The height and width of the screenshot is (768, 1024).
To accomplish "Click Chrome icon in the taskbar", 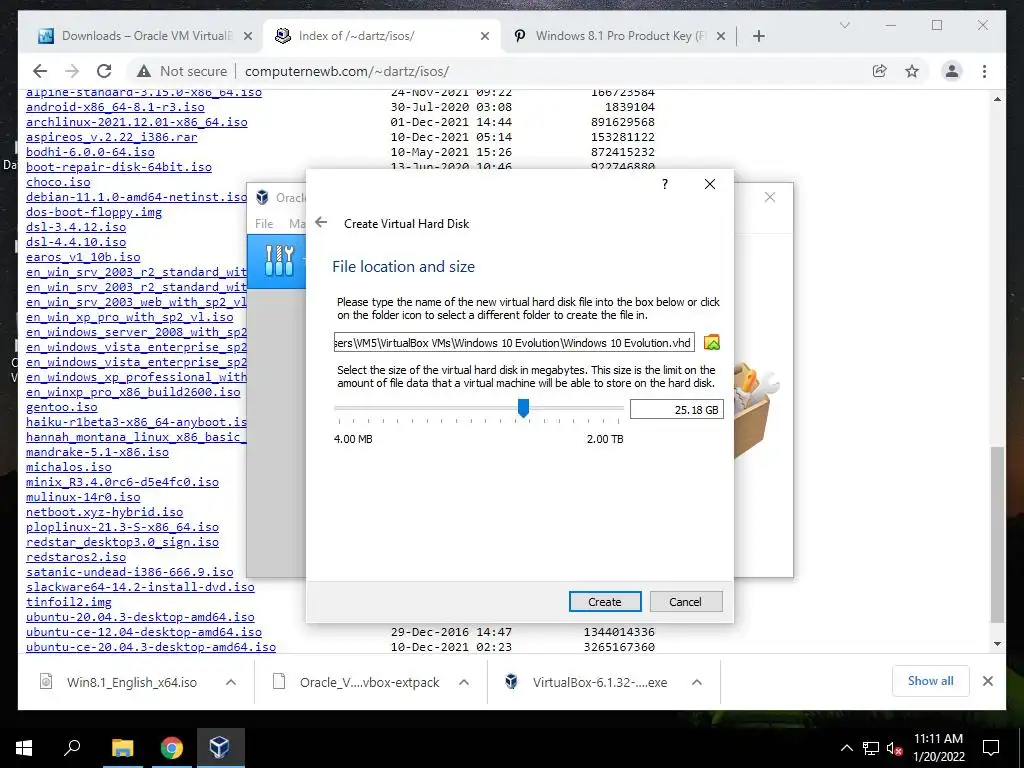I will click(x=172, y=748).
